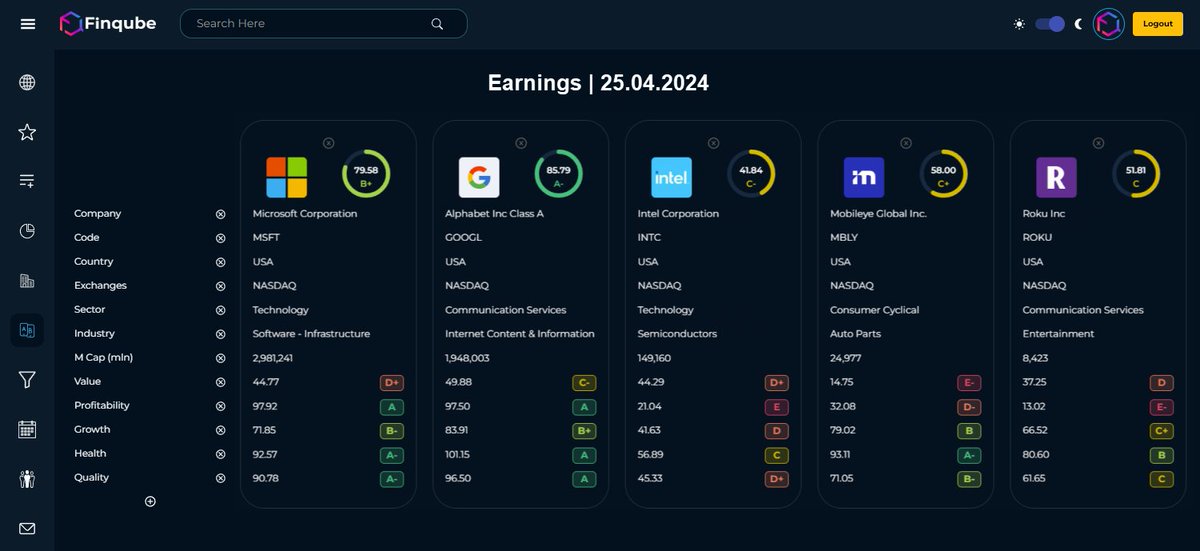Open the star favorites sidebar icon

[27, 132]
